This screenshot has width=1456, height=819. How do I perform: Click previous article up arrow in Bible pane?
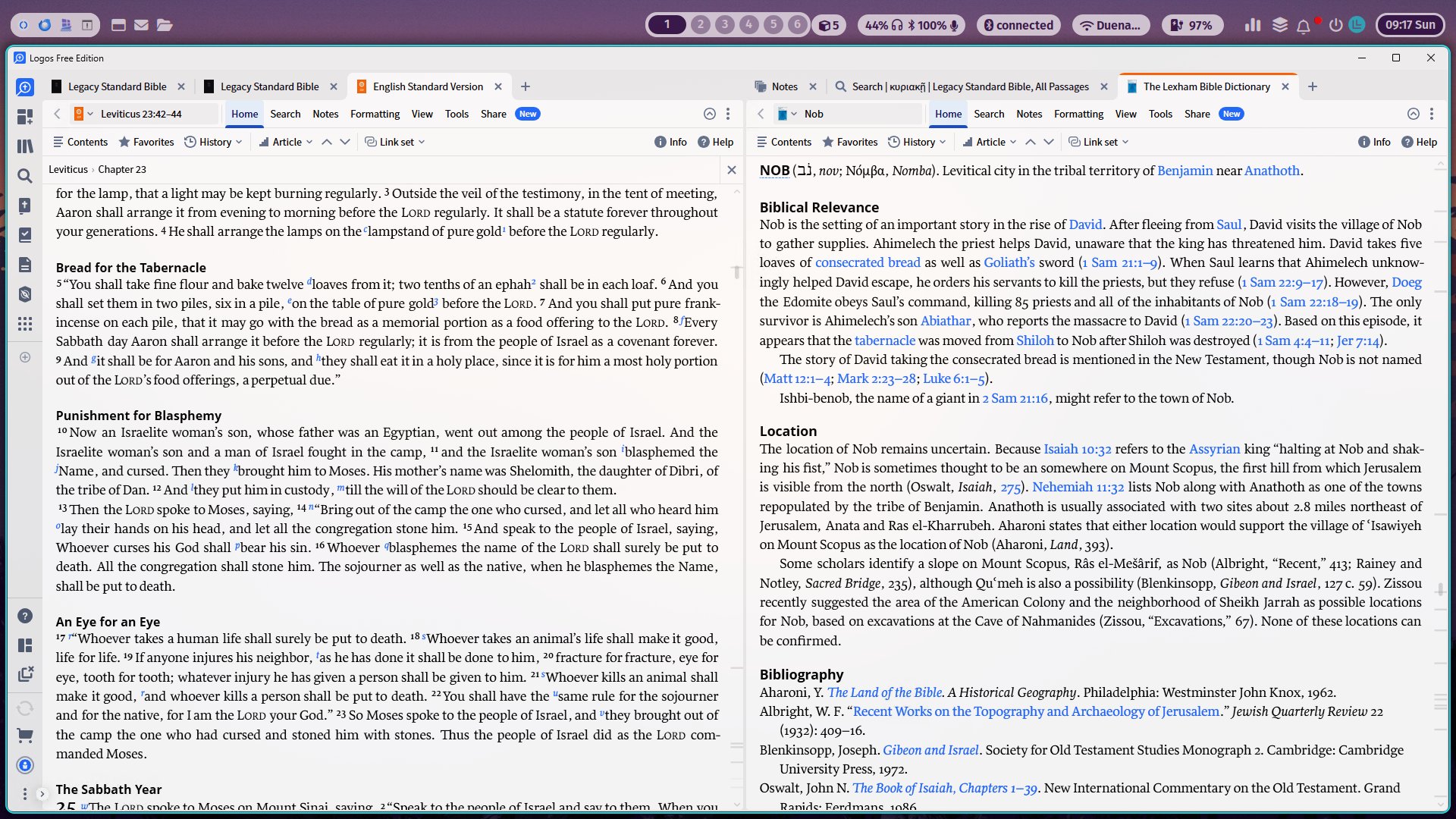tap(327, 142)
